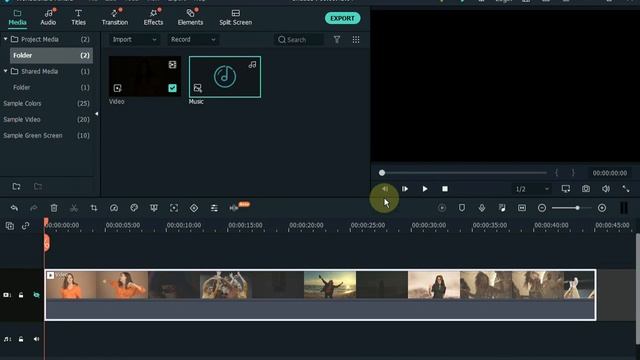This screenshot has width=640, height=360.
Task: Click the Motion Tracking icon
Action: pos(174,208)
